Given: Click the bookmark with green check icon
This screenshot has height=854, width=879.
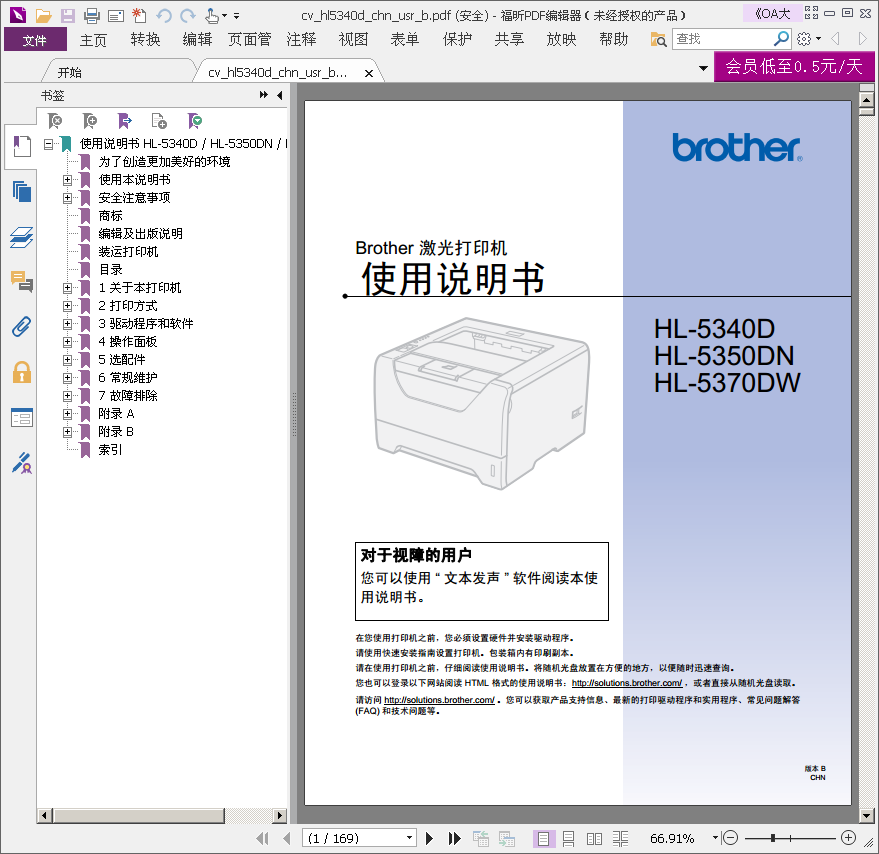Looking at the screenshot, I should (195, 121).
